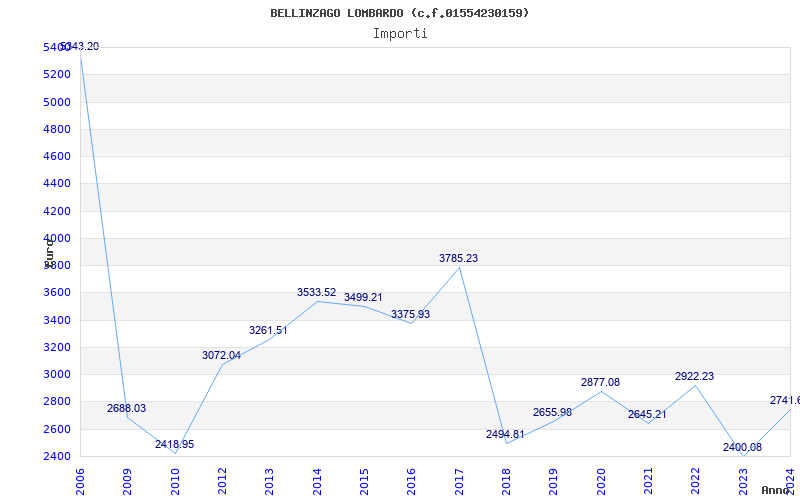
Task: Click the 3600 y-axis tick label
Action: pos(57,292)
